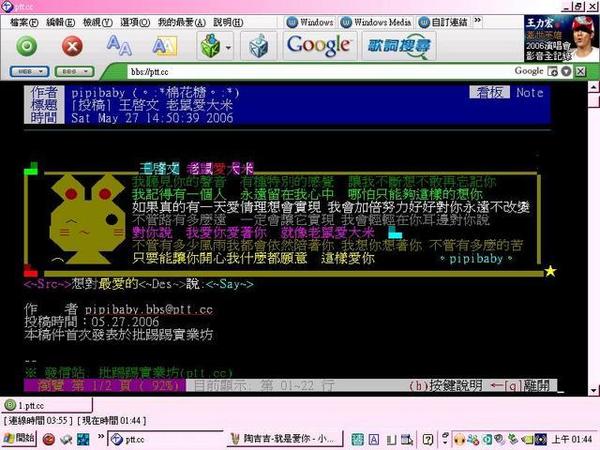Click the 上午 01:44 system clock
This screenshot has width=600, height=450.
[x=572, y=439]
